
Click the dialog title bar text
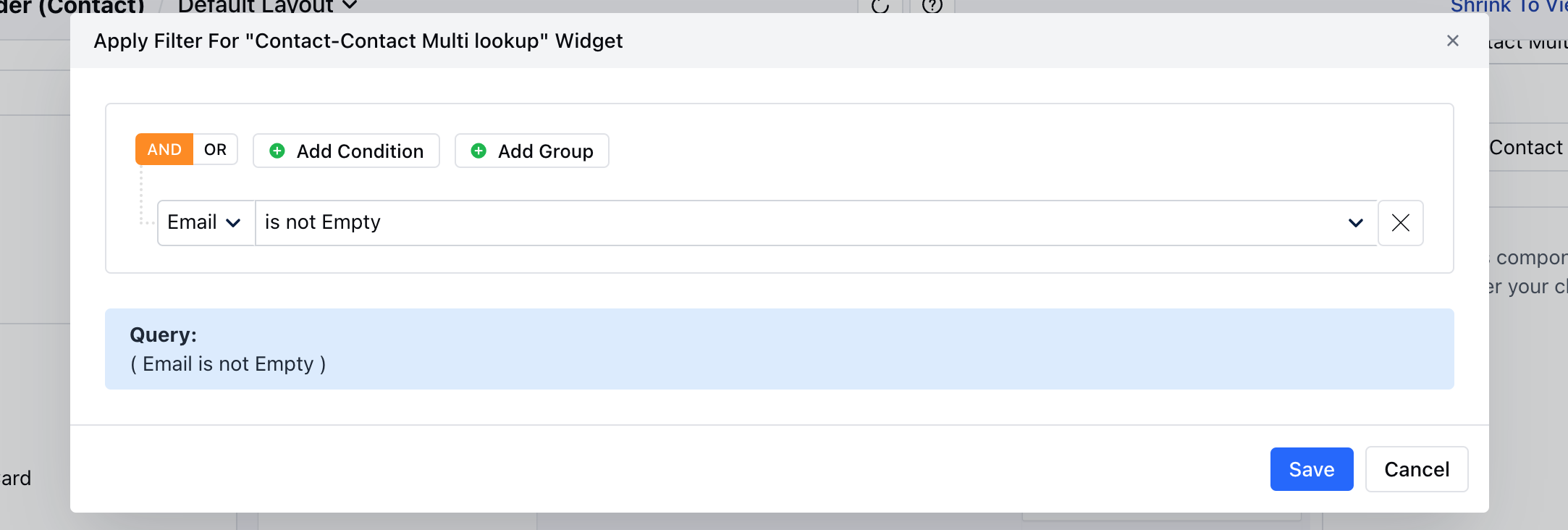point(358,41)
